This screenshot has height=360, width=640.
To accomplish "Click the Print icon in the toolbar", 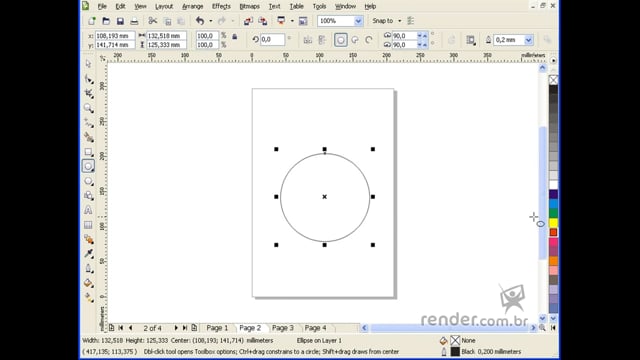I will point(134,21).
